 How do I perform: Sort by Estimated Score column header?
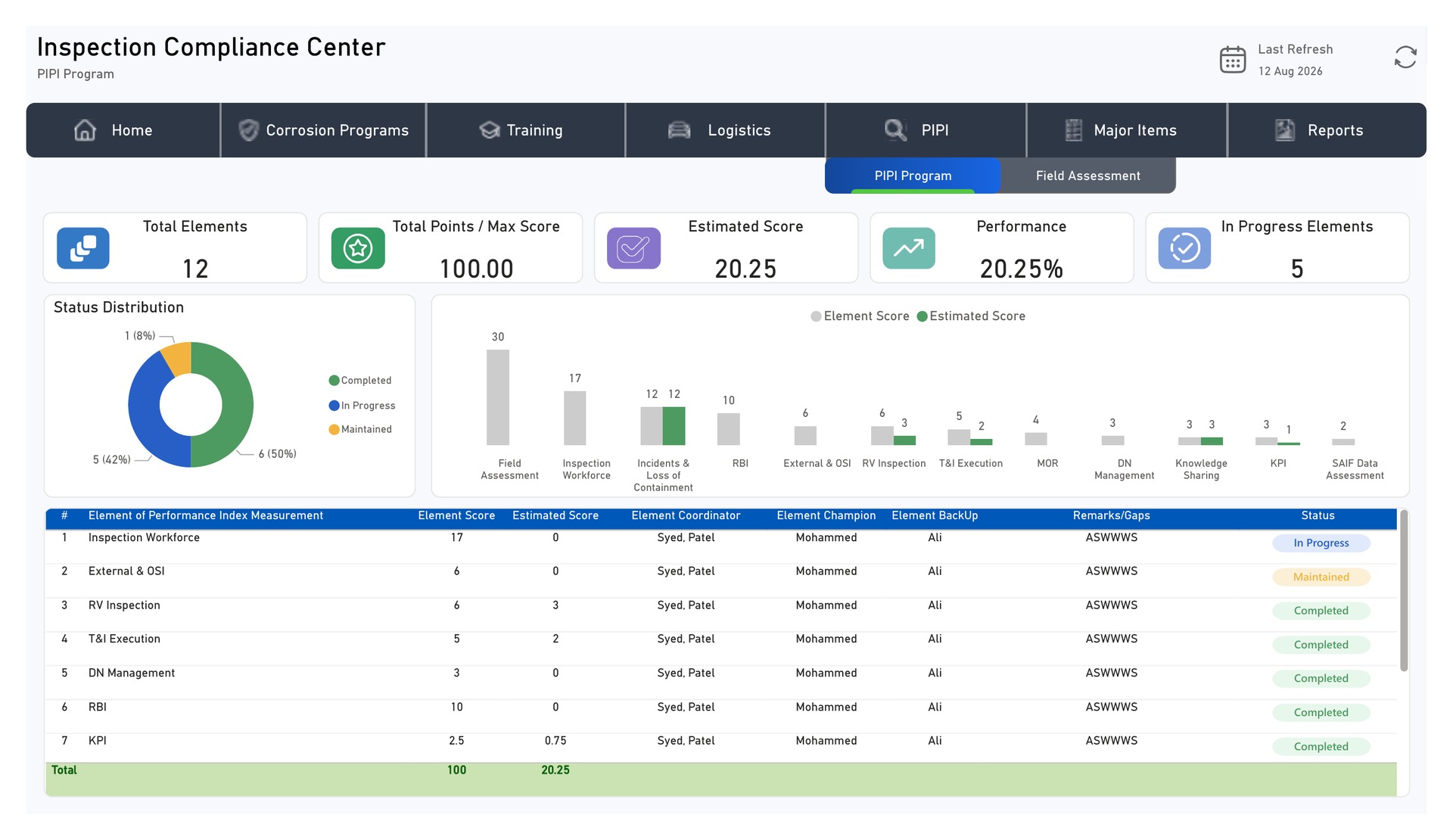coord(555,516)
